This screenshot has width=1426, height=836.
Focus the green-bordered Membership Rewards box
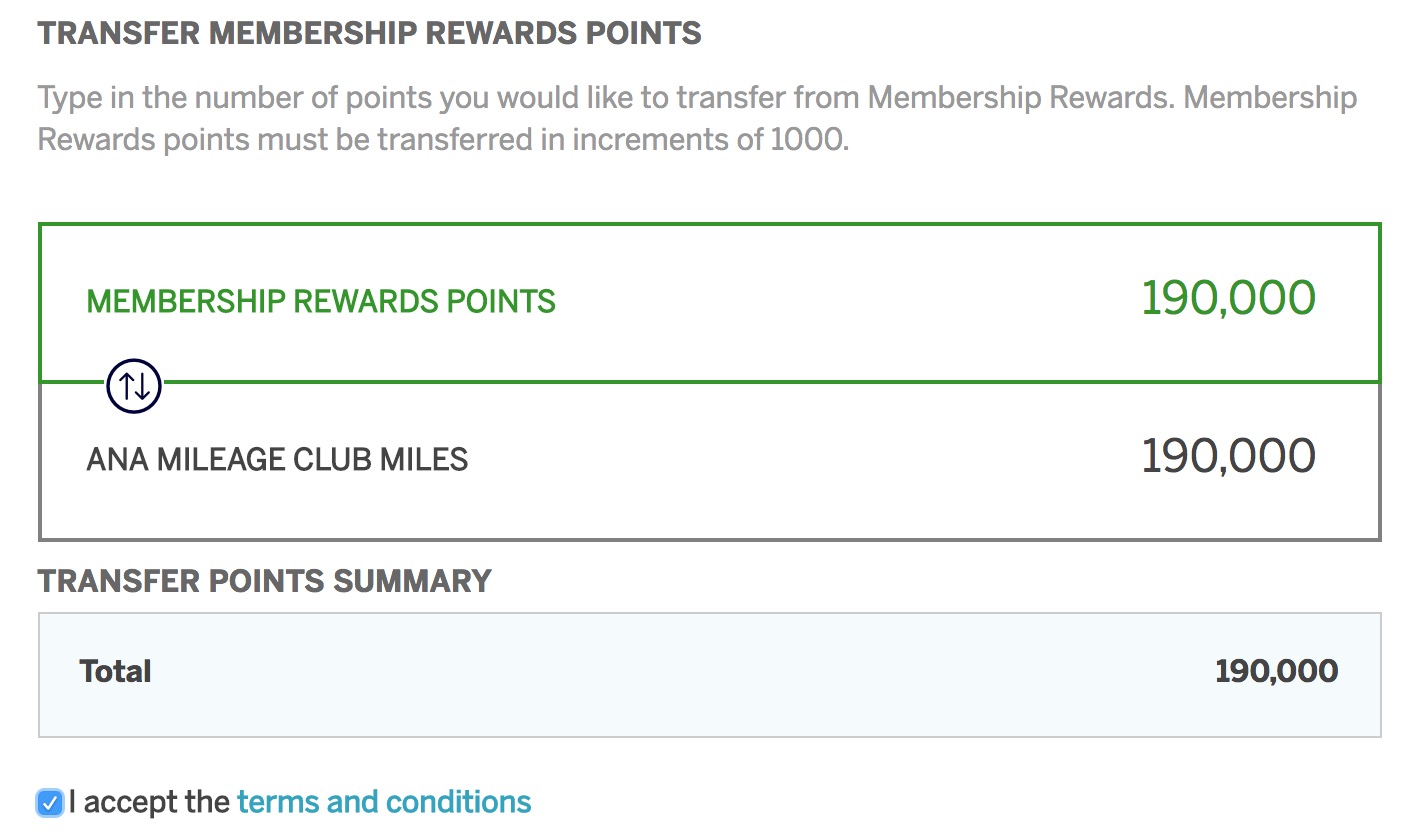click(800, 250)
